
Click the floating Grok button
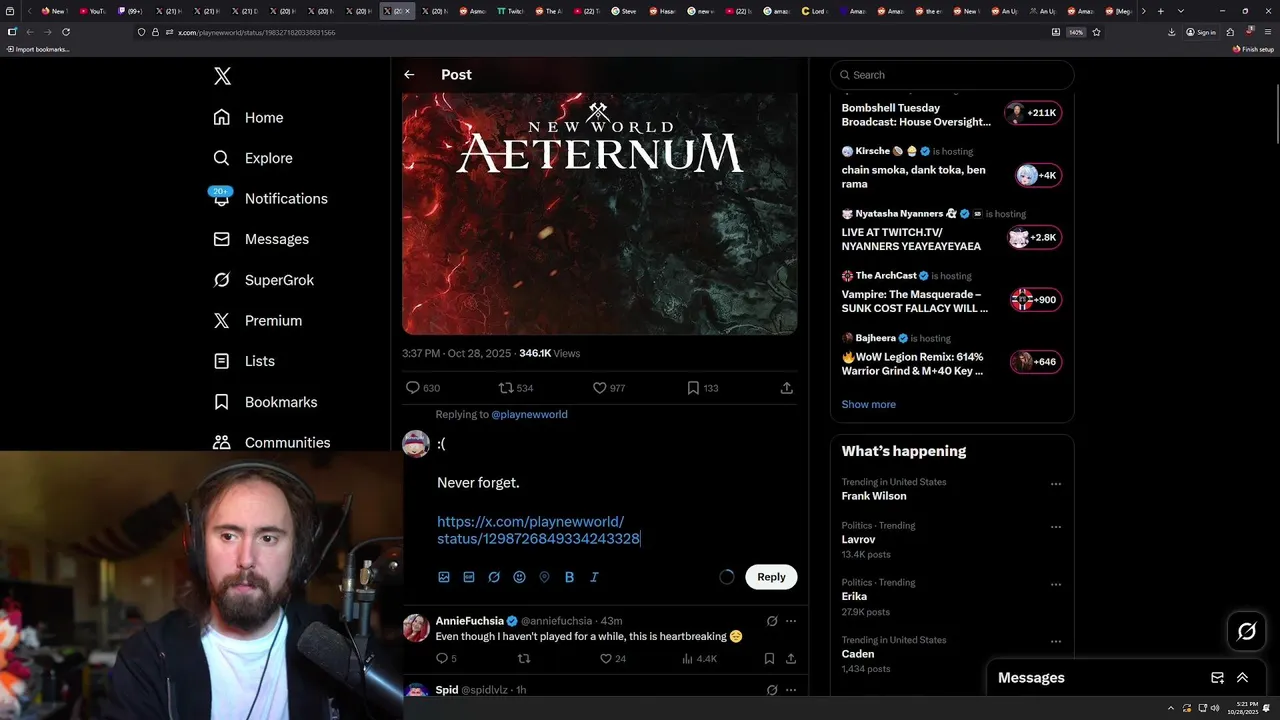(1247, 631)
